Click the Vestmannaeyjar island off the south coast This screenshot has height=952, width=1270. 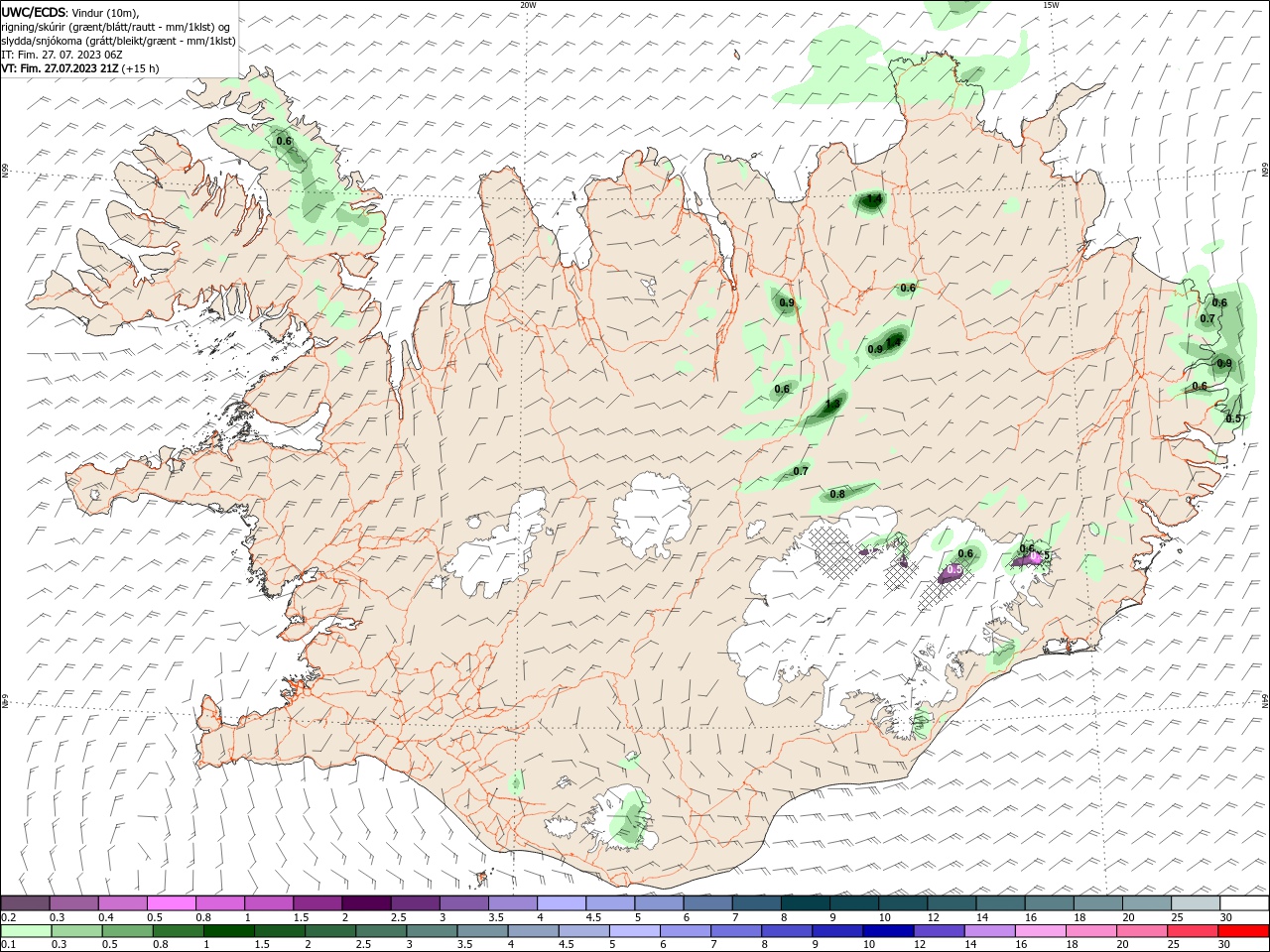tap(484, 876)
